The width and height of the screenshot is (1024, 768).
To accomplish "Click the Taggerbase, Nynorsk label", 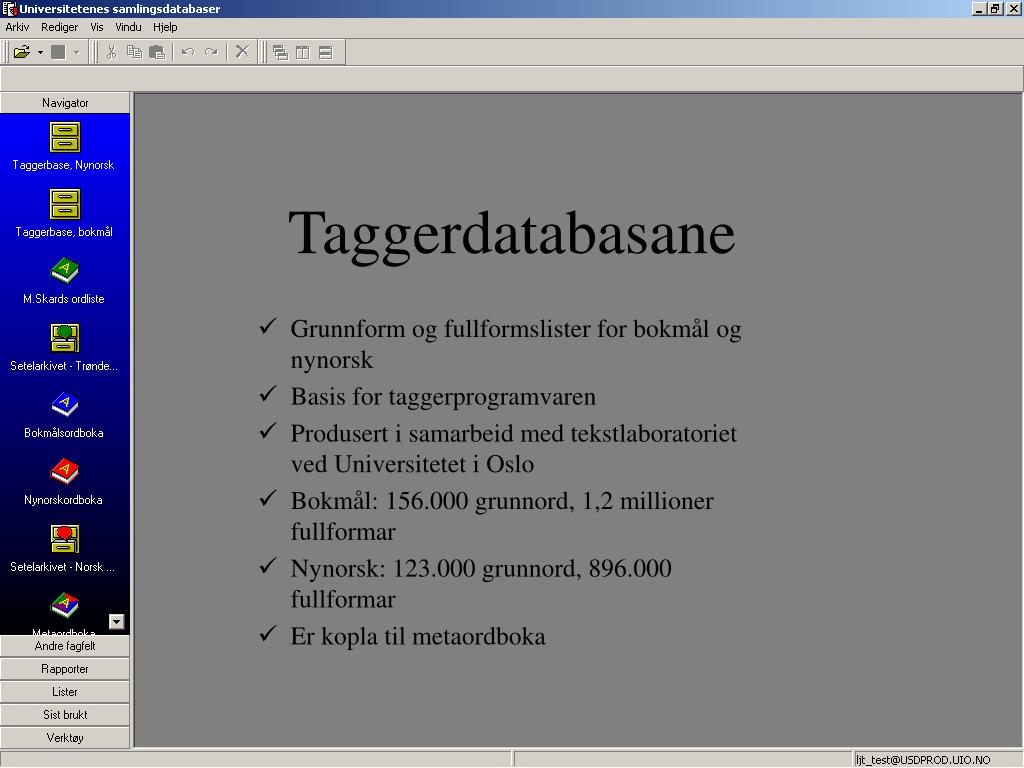I will 63,165.
